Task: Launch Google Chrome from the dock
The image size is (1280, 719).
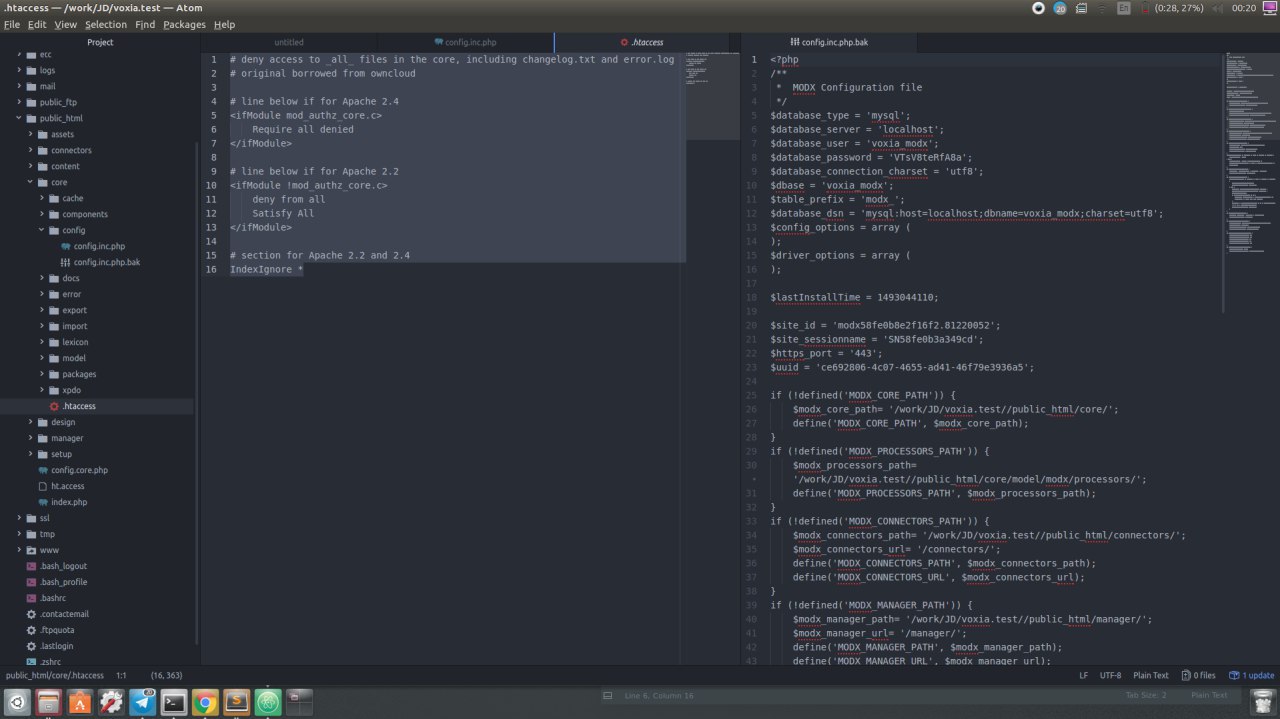Action: [205, 703]
